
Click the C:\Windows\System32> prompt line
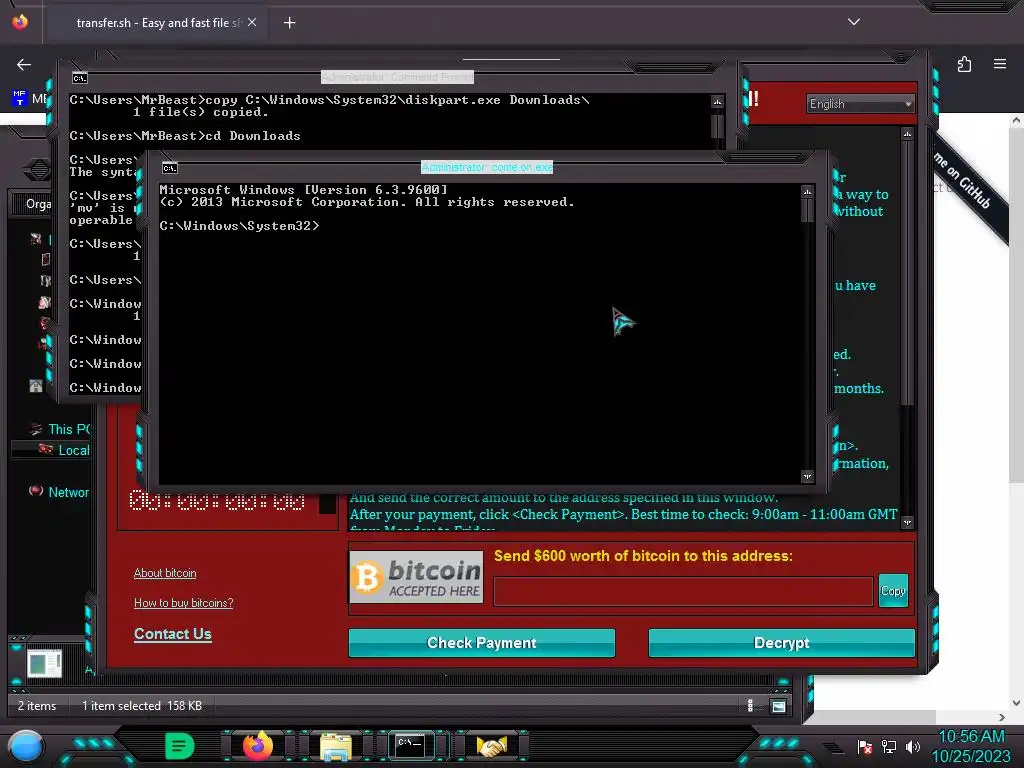(239, 225)
